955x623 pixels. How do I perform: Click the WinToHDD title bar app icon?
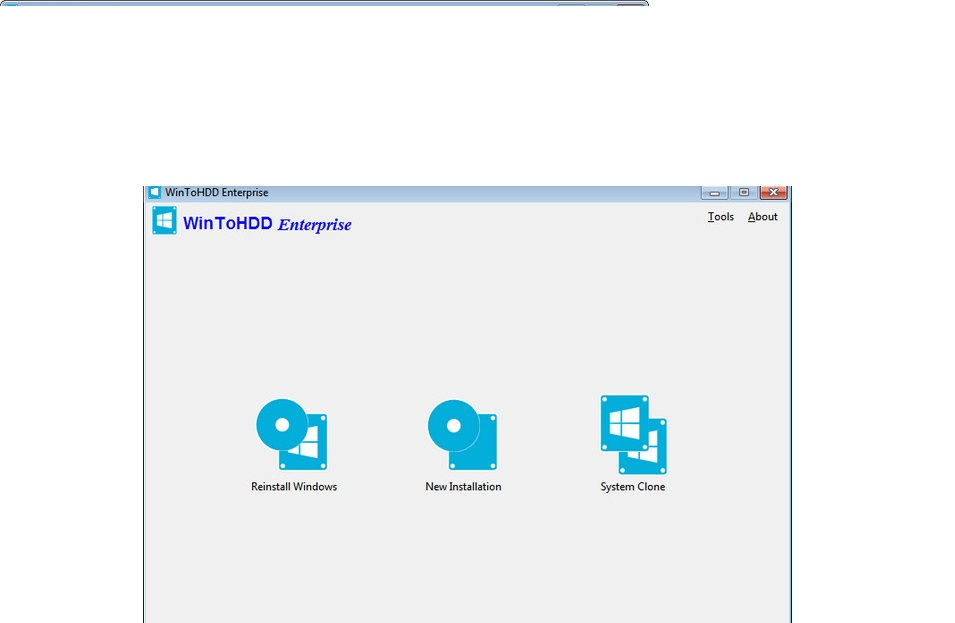(x=155, y=192)
